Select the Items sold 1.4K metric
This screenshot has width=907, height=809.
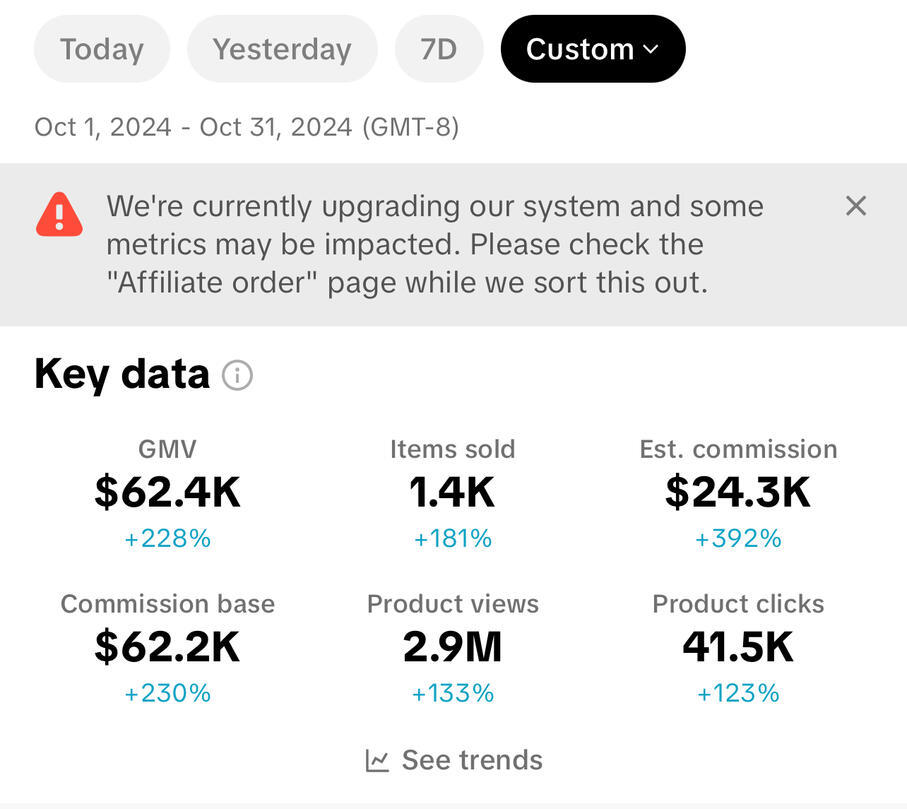452,493
